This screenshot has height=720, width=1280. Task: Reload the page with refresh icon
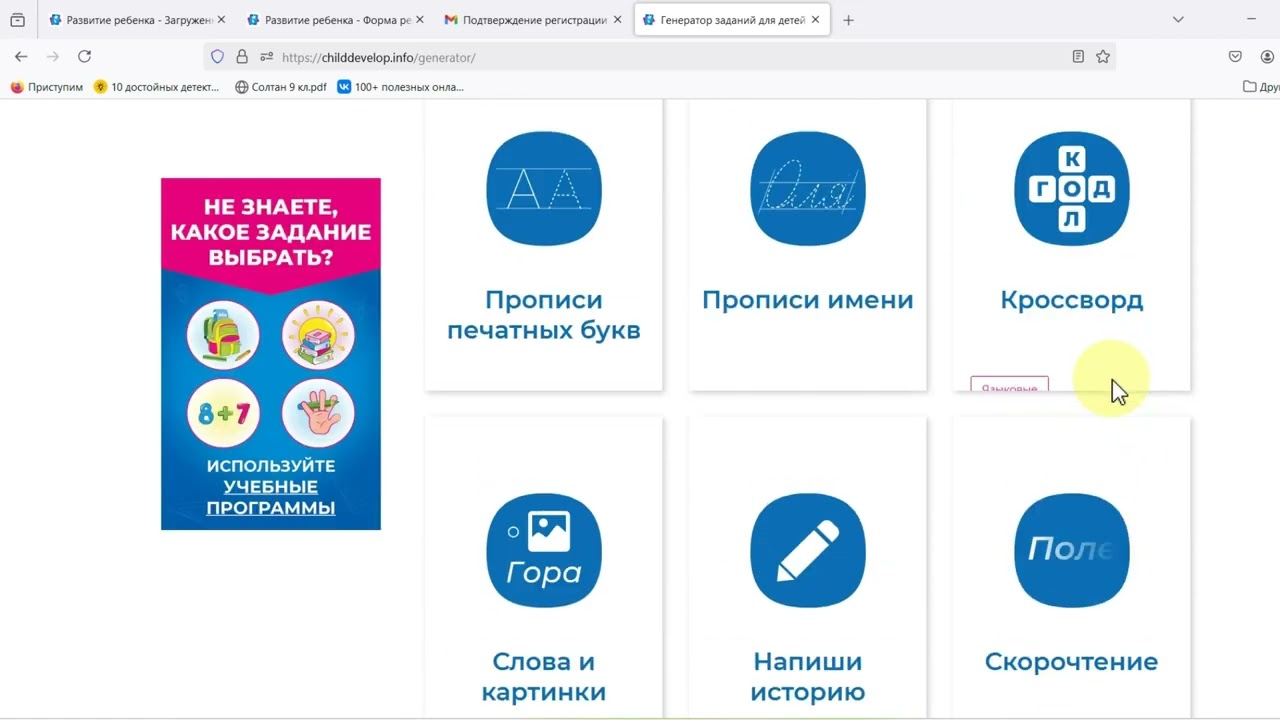[x=85, y=57]
